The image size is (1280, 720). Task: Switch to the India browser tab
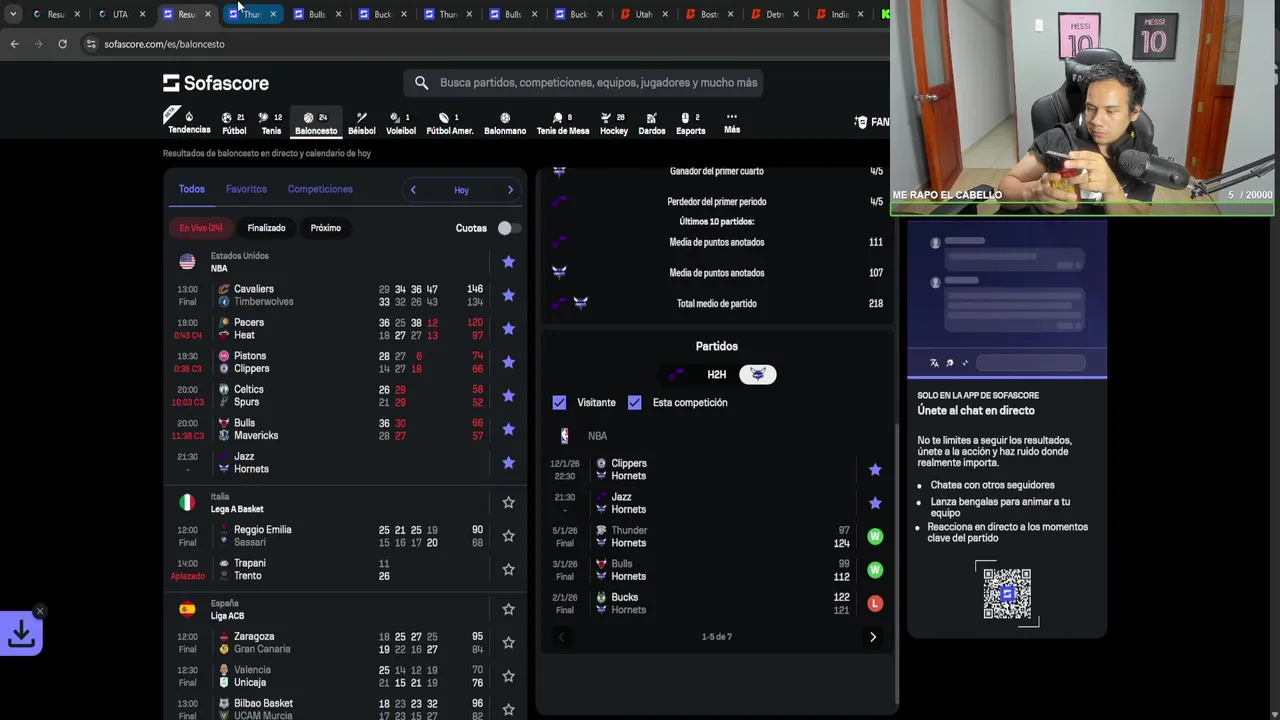[x=839, y=14]
